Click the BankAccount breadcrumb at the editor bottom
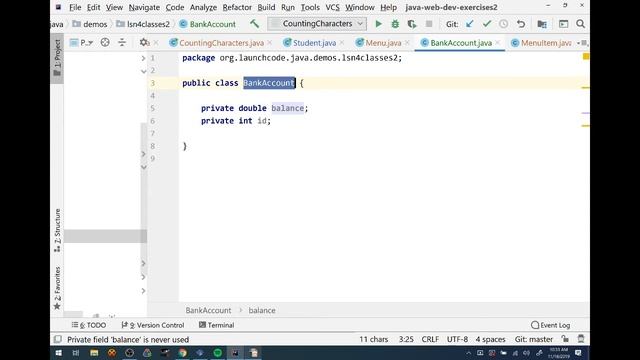This screenshot has width=640, height=360. click(x=208, y=310)
